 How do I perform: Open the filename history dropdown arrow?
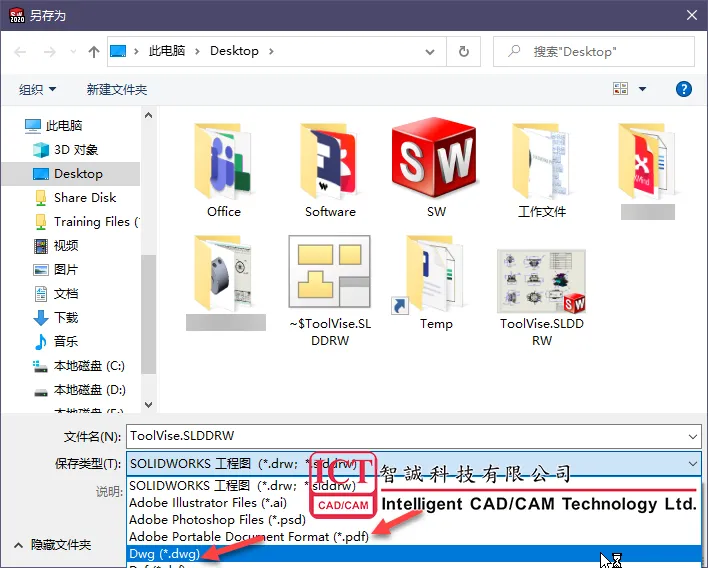click(x=693, y=437)
